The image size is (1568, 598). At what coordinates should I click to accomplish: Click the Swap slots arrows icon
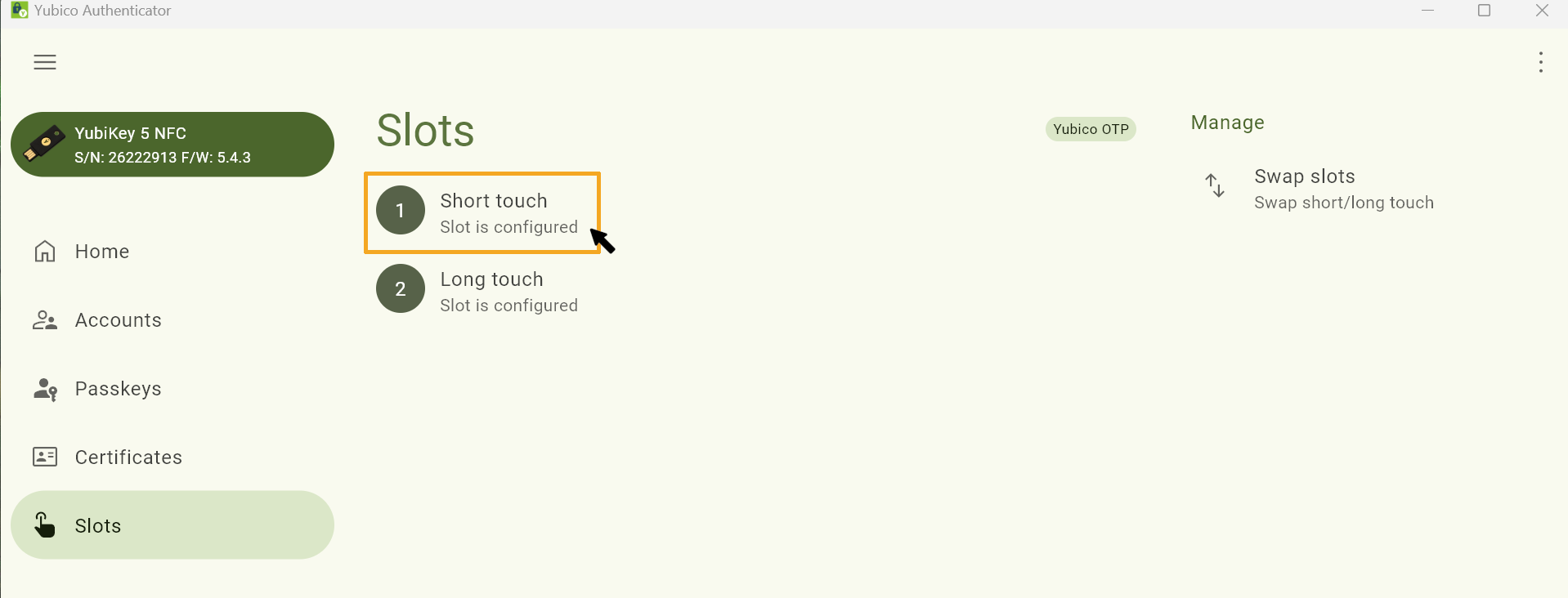coord(1215,185)
